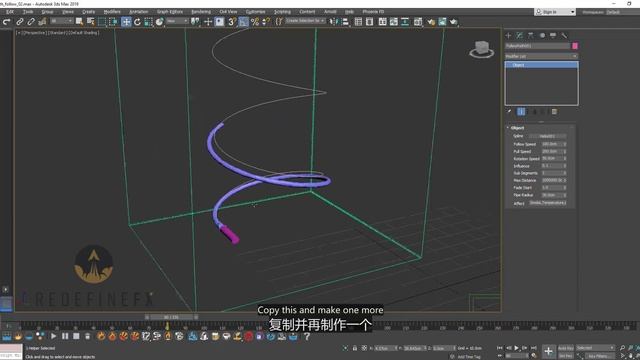
Task: Select the Unlink Selection tool (second chain icon)
Action: (31, 22)
